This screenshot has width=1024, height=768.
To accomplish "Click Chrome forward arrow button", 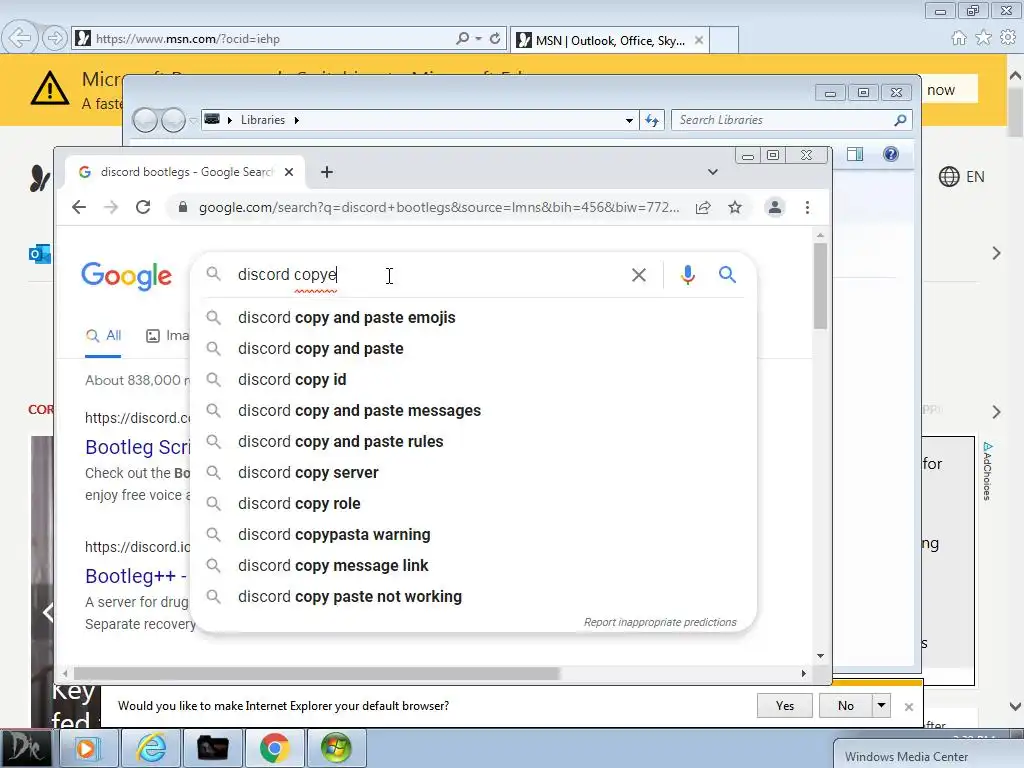I will pyautogui.click(x=111, y=208).
